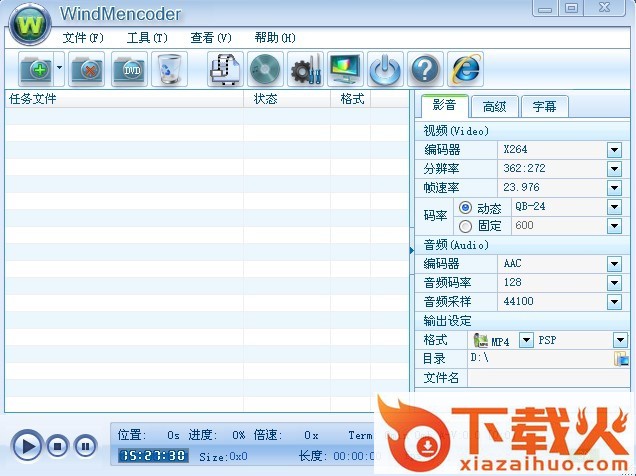Click the 输出设定 section header
The image size is (636, 476).
(522, 321)
